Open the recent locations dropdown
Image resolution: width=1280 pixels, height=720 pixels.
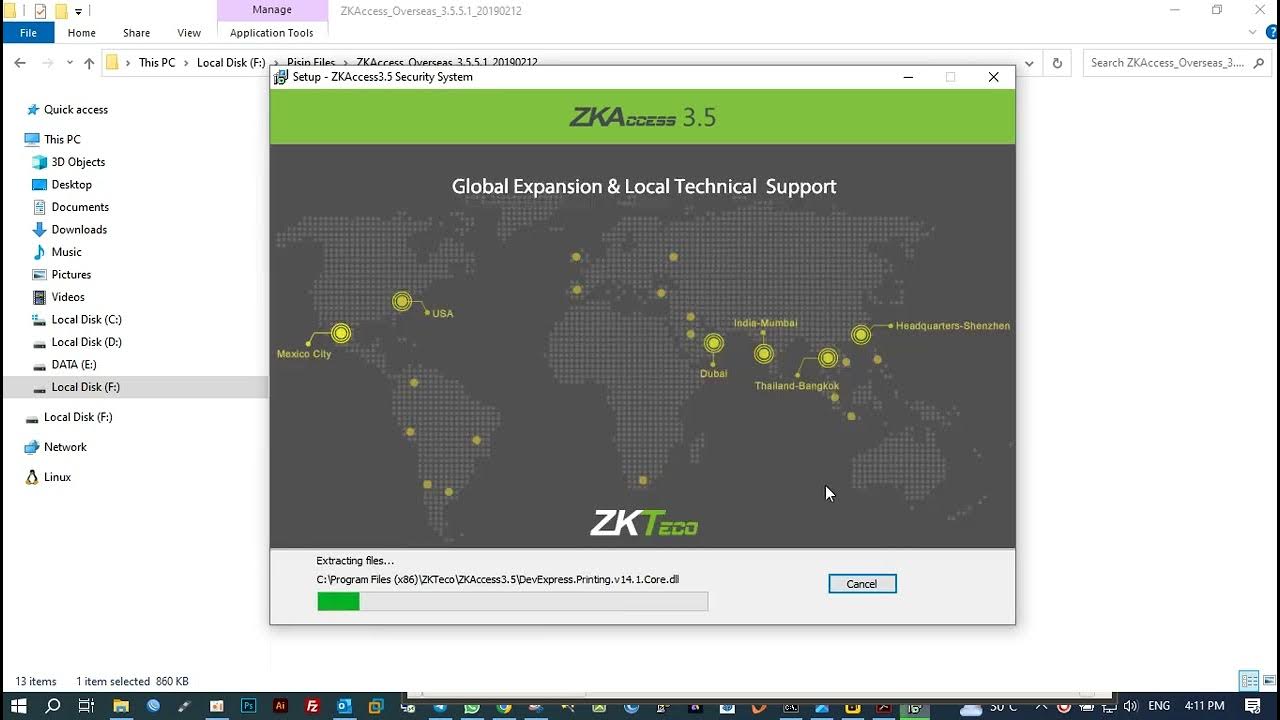tap(69, 63)
